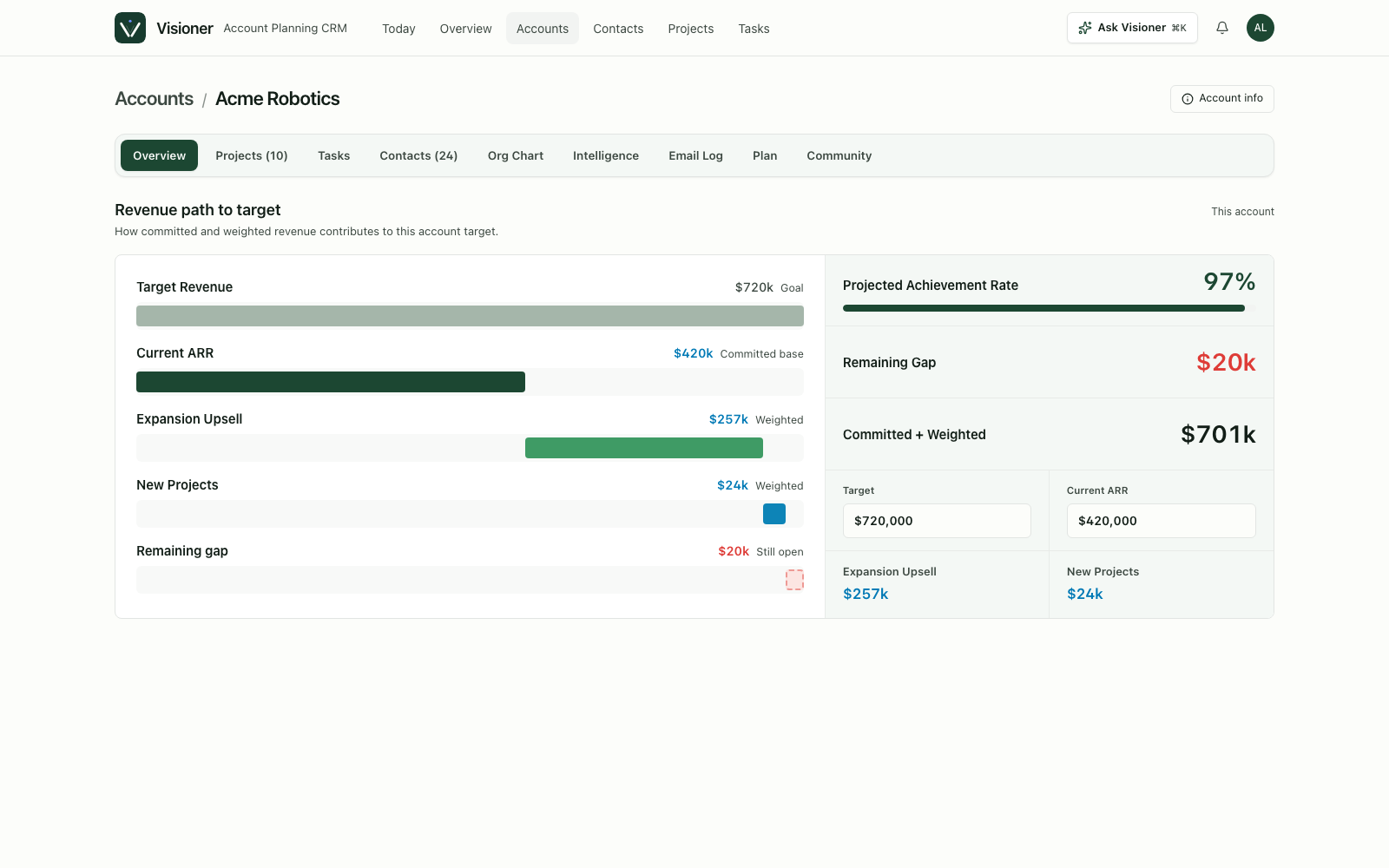Switch to the account Tasks tab
The image size is (1389, 868).
334,155
